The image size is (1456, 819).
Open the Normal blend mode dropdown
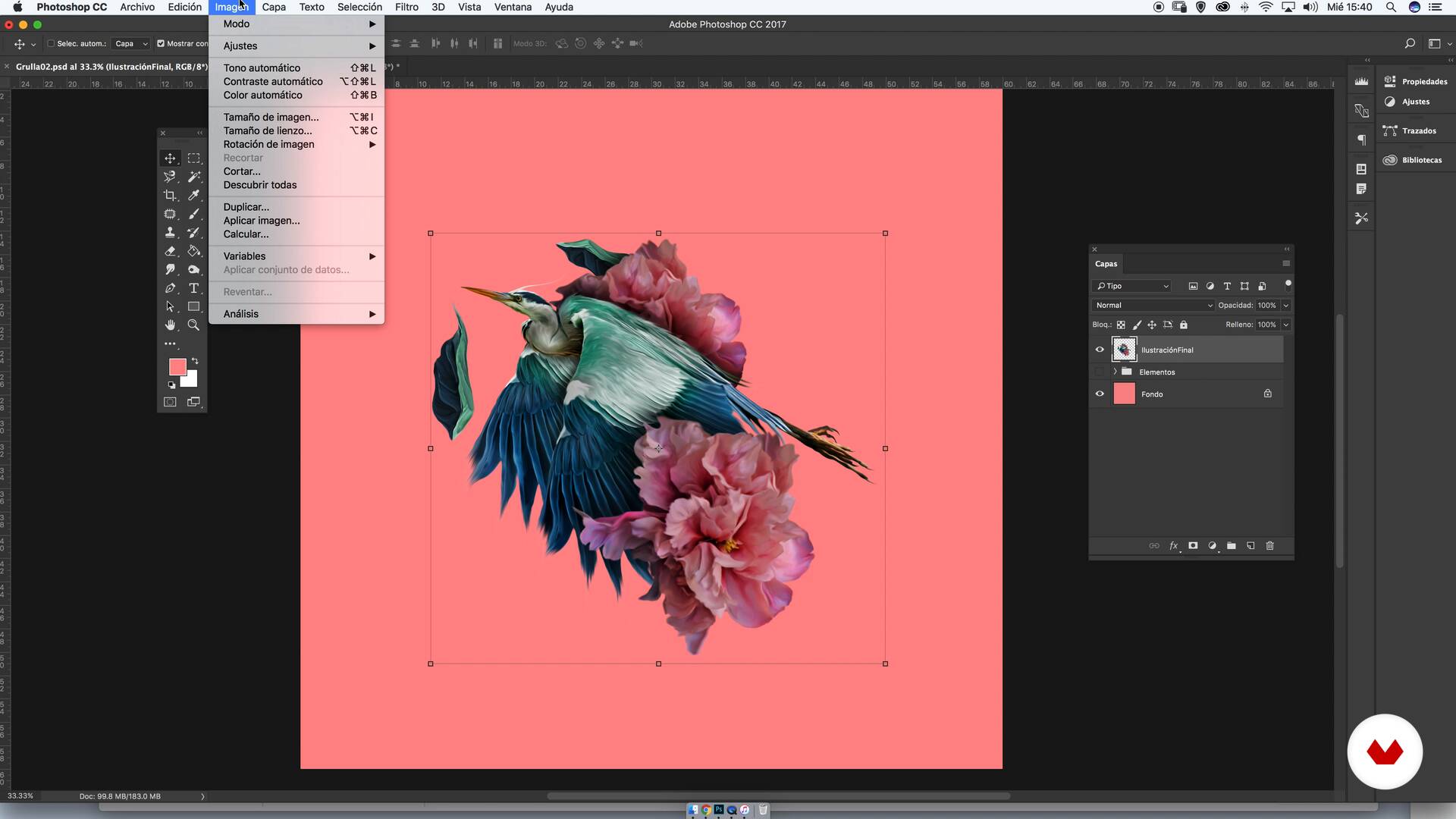point(1153,306)
